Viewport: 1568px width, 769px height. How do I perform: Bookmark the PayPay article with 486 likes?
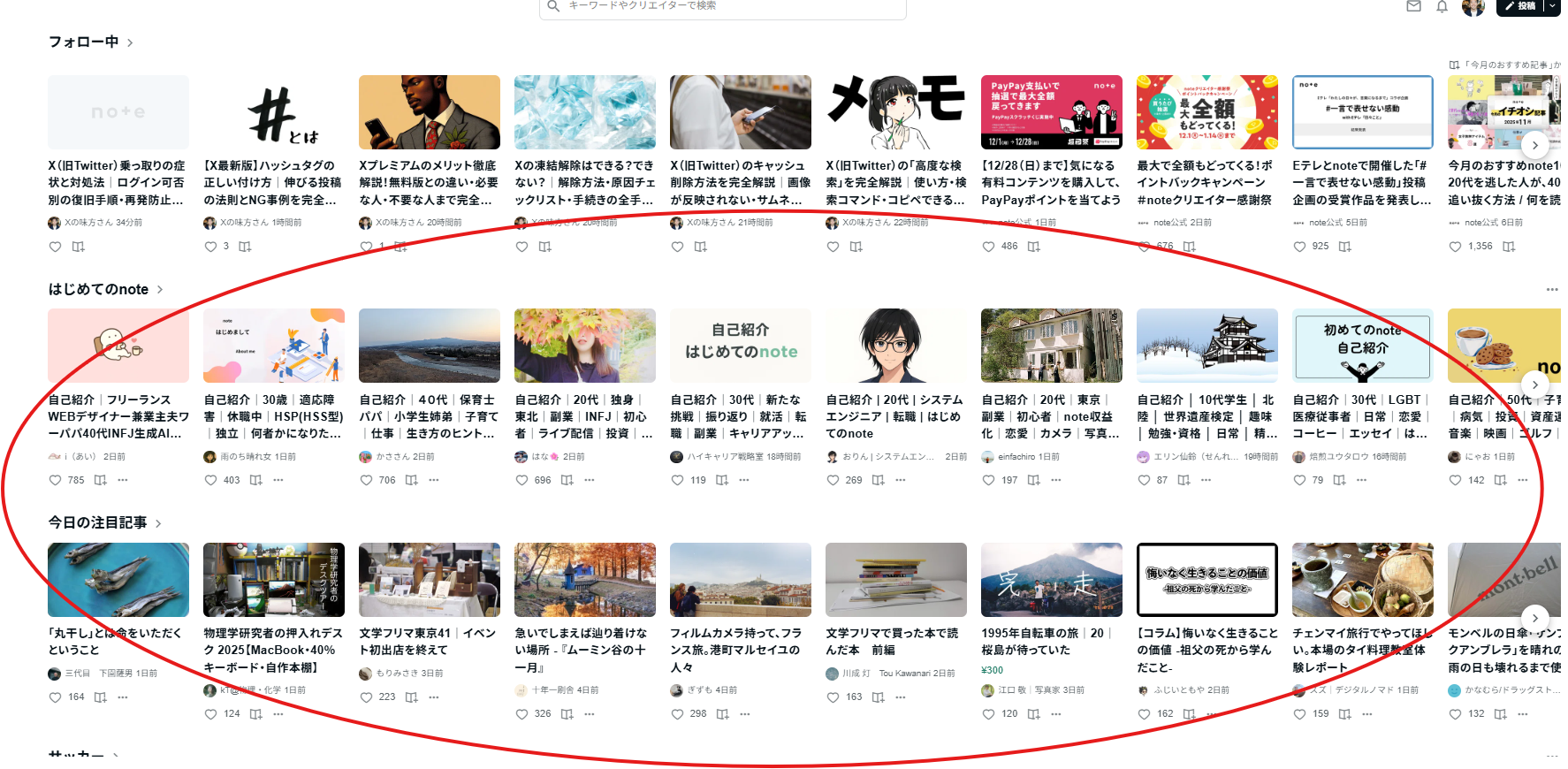pyautogui.click(x=1033, y=247)
